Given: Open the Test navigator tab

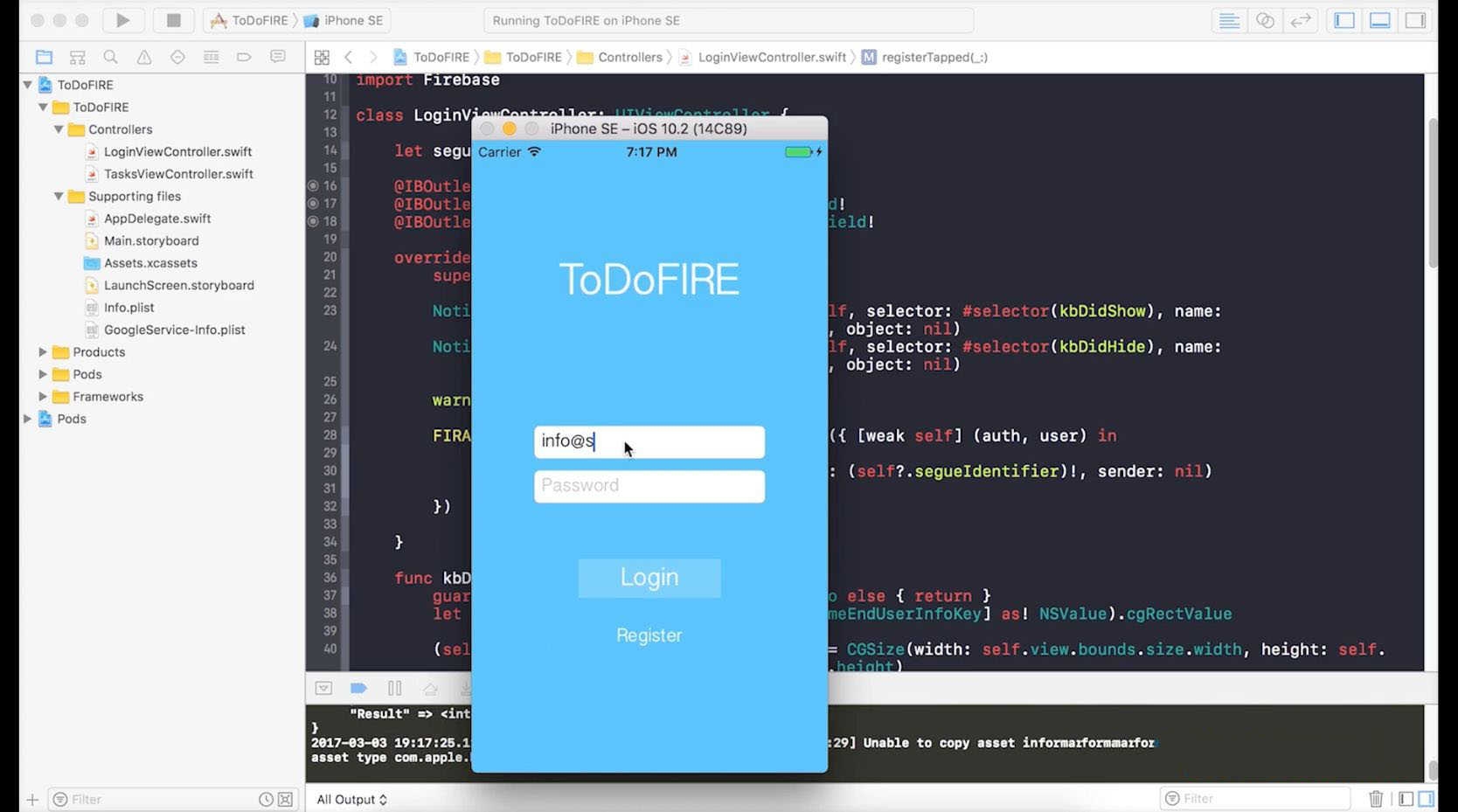Looking at the screenshot, I should tap(177, 57).
